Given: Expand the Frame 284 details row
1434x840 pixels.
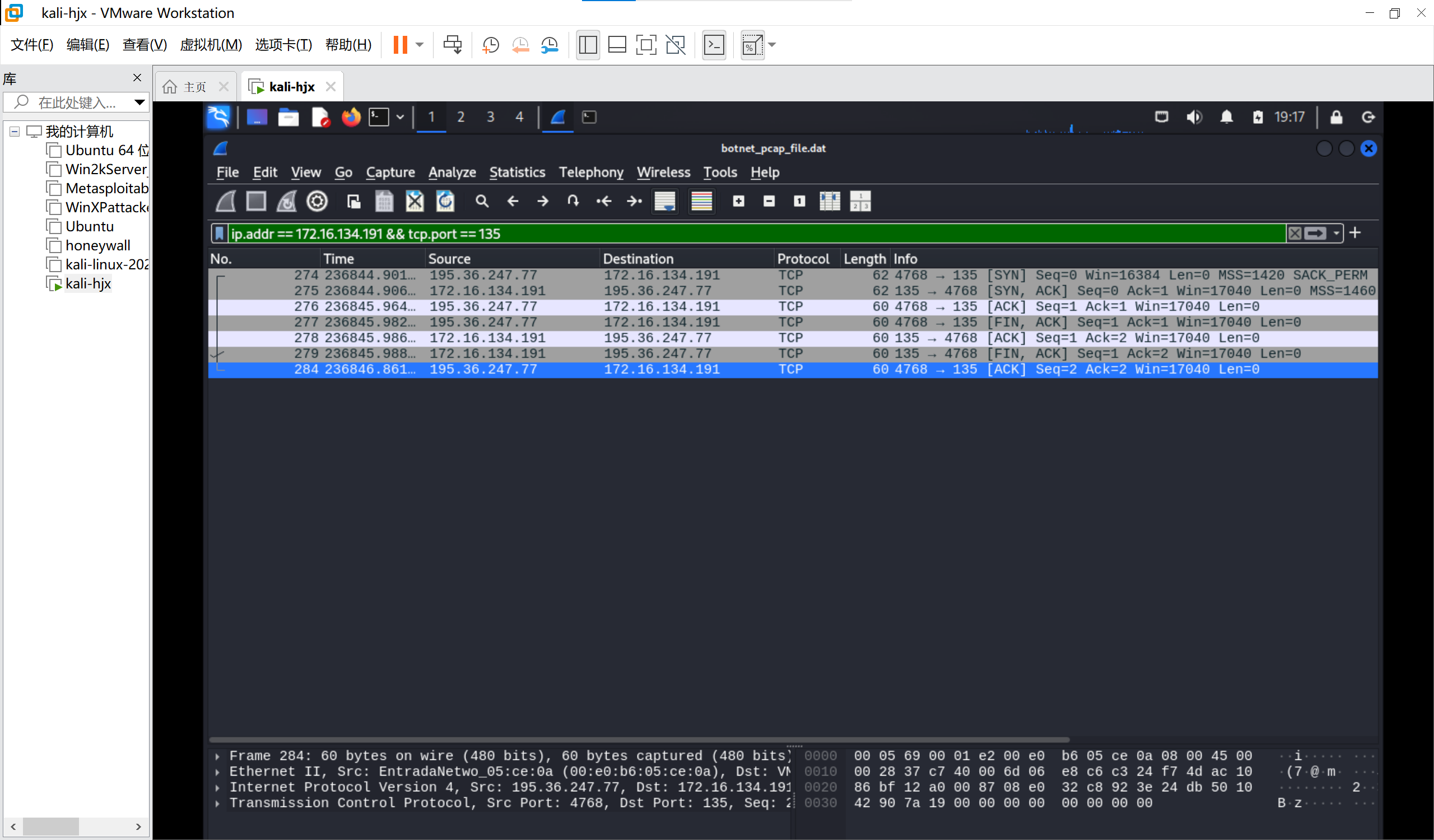Looking at the screenshot, I should (x=217, y=757).
